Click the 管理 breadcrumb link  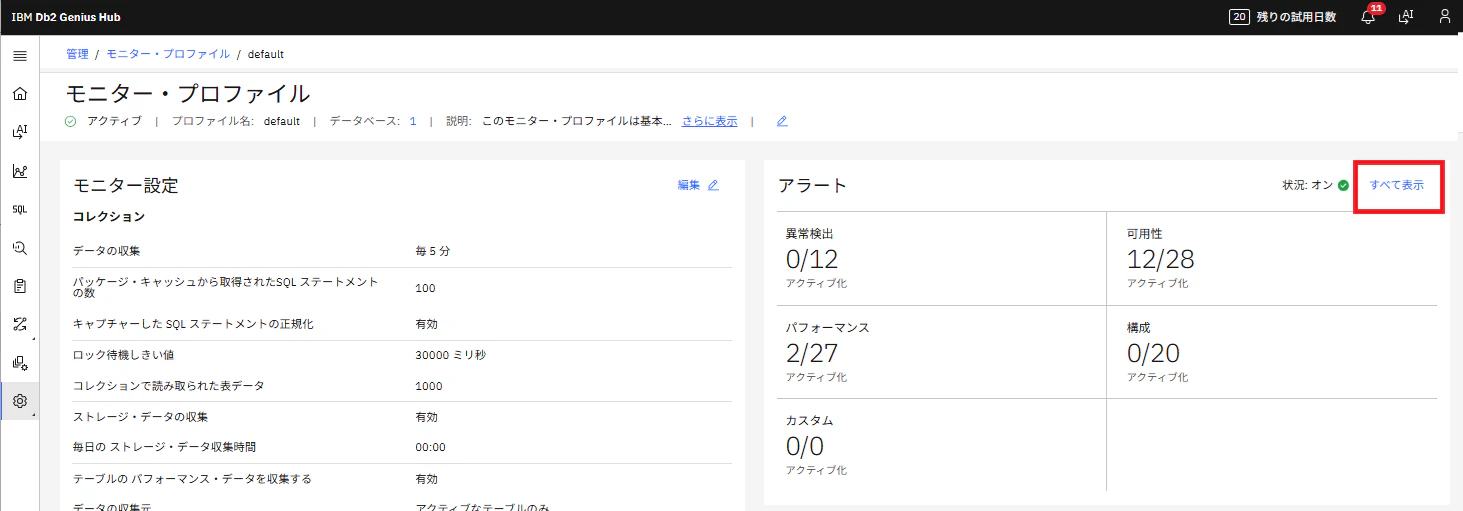pos(77,54)
